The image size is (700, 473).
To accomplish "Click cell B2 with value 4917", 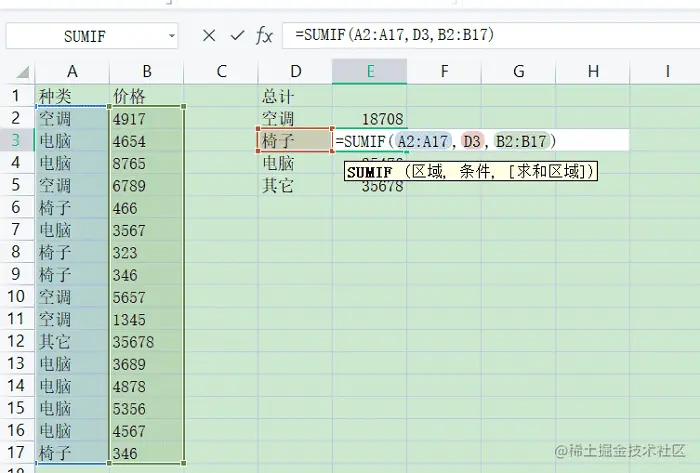I will point(146,118).
